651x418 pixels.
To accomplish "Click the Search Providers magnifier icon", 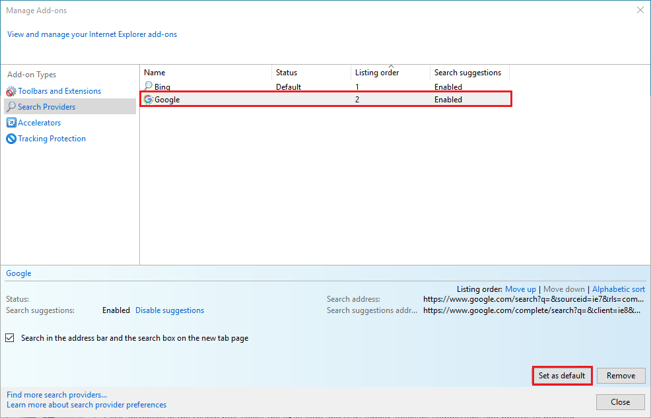I will click(x=11, y=107).
